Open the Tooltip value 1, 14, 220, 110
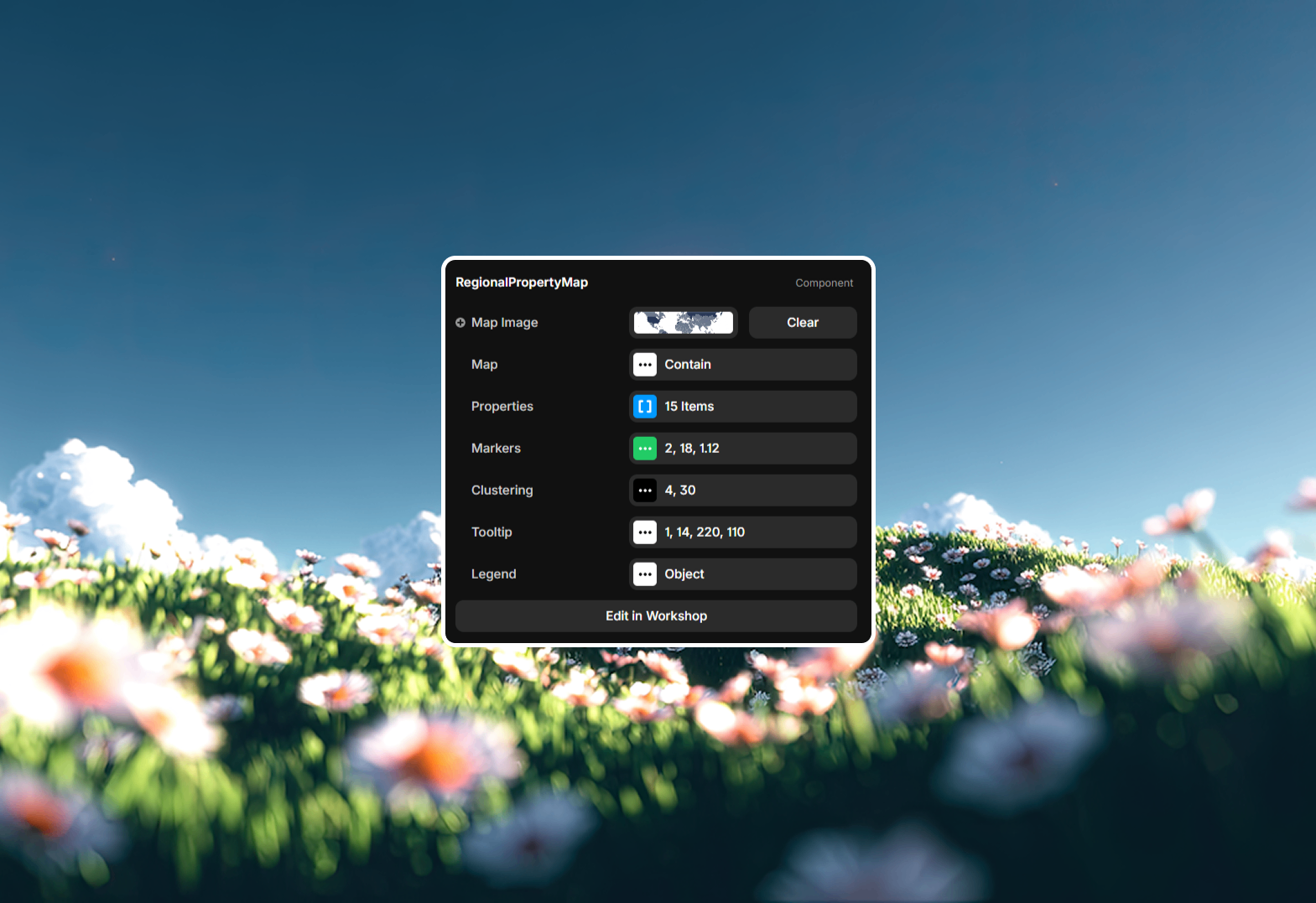The image size is (1316, 903). (755, 532)
